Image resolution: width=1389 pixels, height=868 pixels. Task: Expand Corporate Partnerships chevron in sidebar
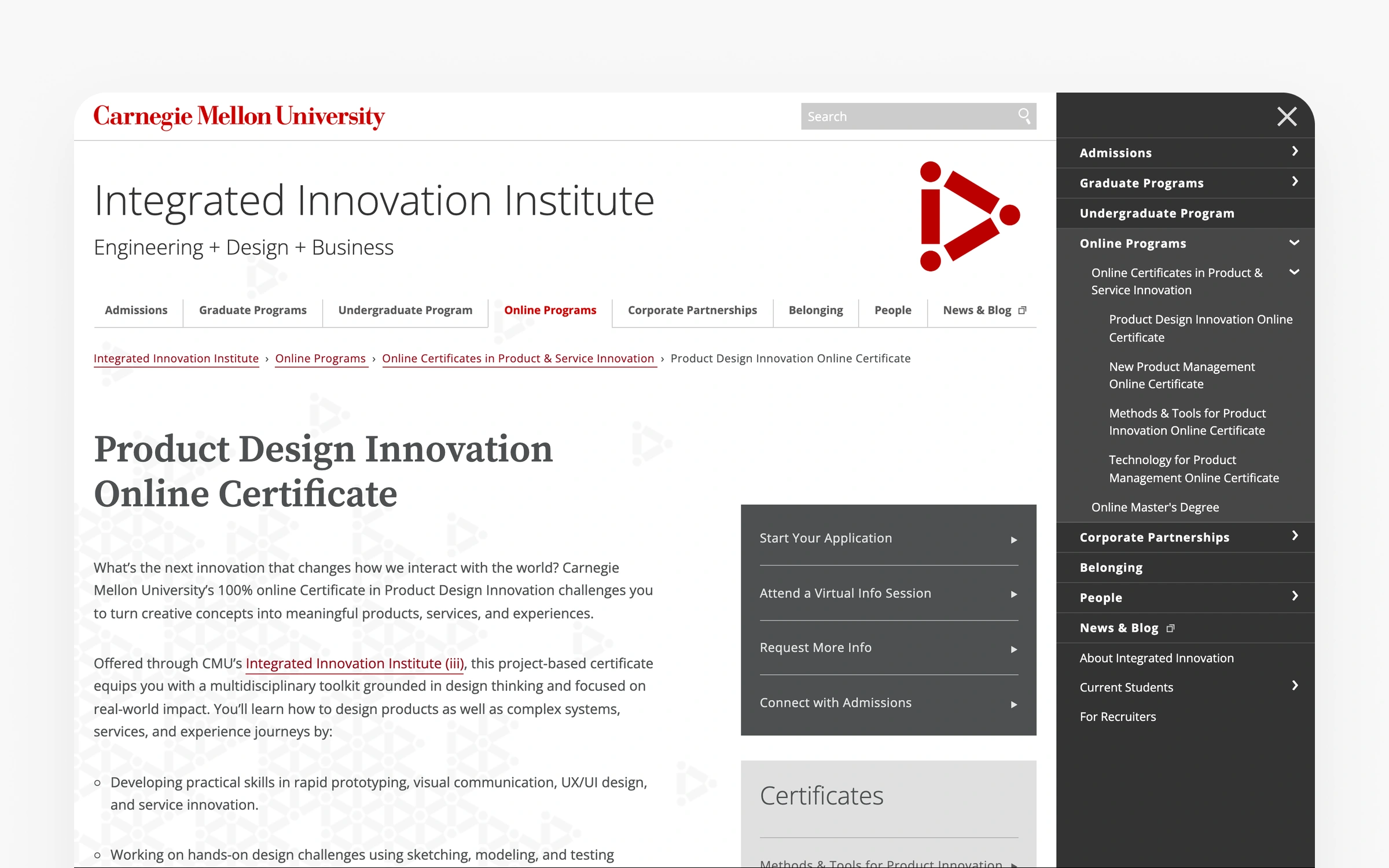pyautogui.click(x=1295, y=536)
